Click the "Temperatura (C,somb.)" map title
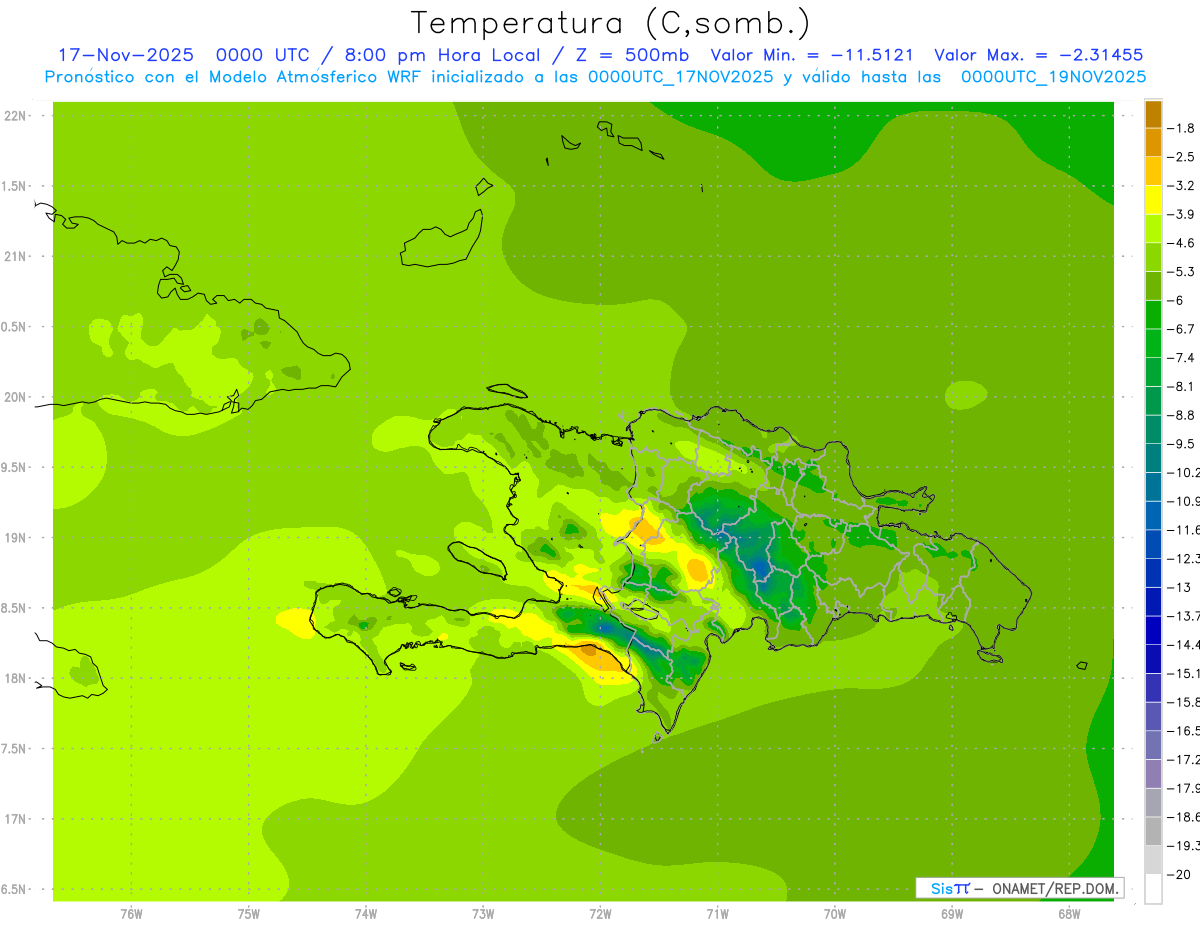Image resolution: width=1200 pixels, height=927 pixels. pyautogui.click(x=610, y=23)
